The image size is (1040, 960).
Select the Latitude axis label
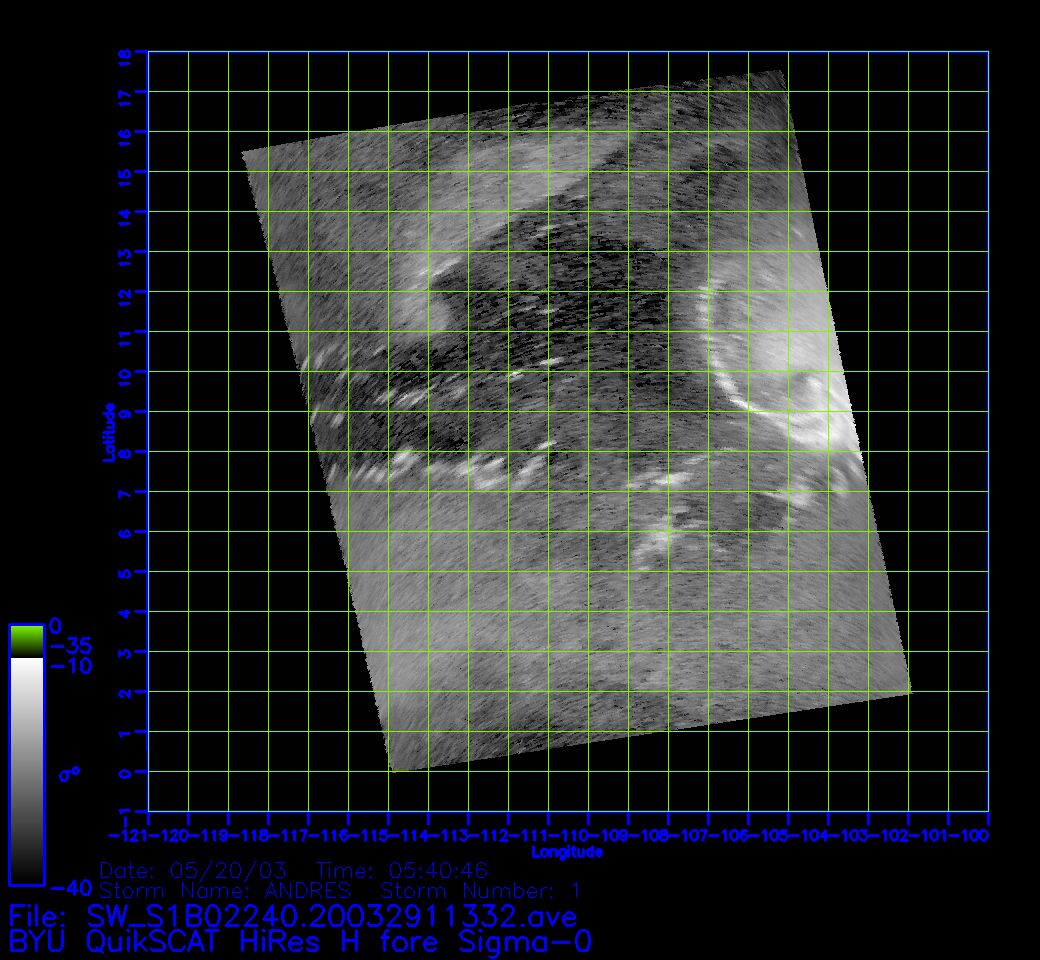coord(109,432)
